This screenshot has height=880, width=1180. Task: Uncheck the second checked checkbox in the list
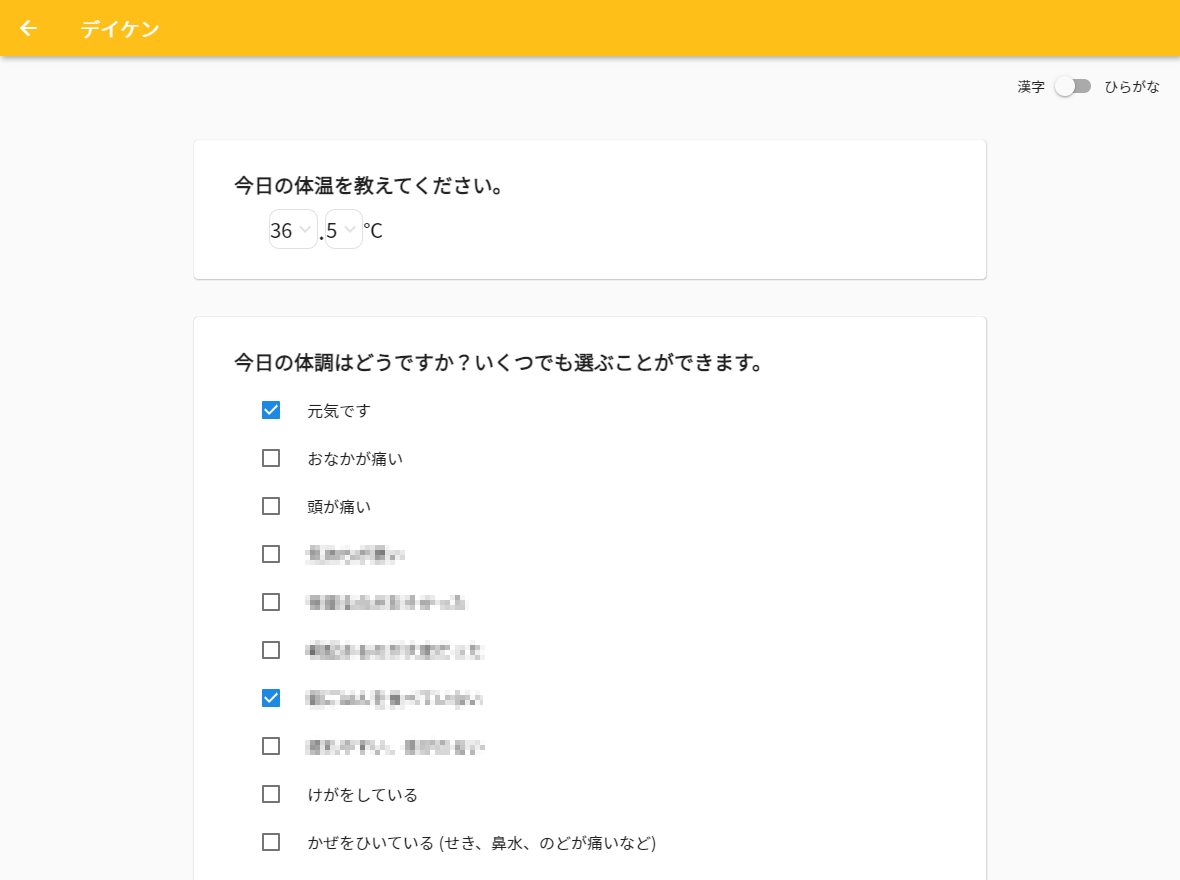point(270,698)
